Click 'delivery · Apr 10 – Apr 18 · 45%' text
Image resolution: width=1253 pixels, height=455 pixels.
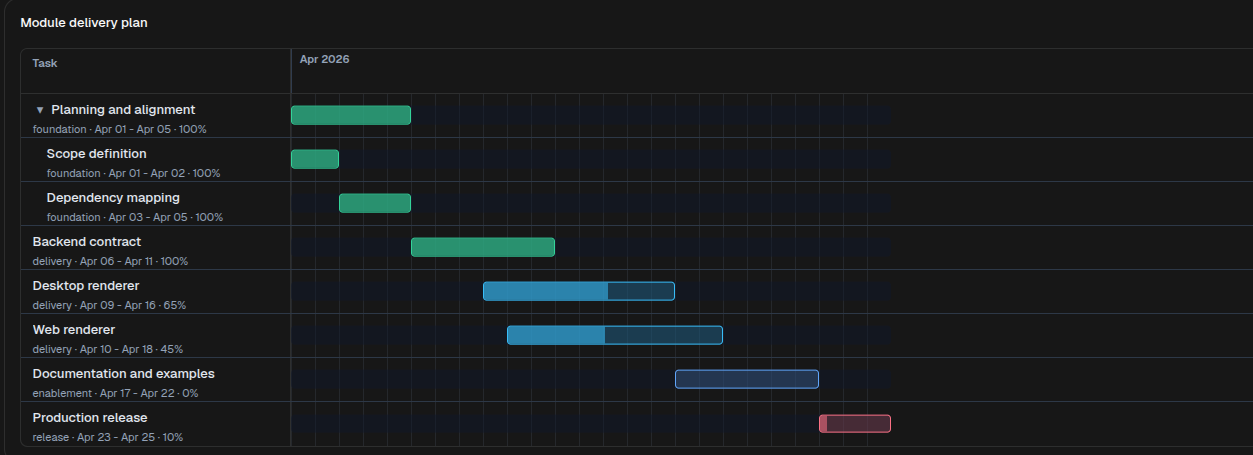[108, 349]
